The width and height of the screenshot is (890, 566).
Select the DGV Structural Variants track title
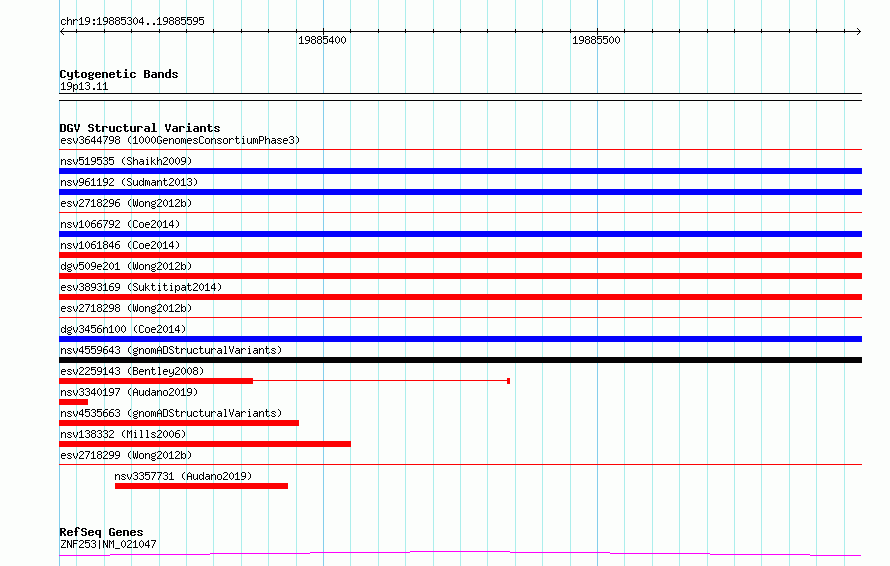[x=140, y=128]
